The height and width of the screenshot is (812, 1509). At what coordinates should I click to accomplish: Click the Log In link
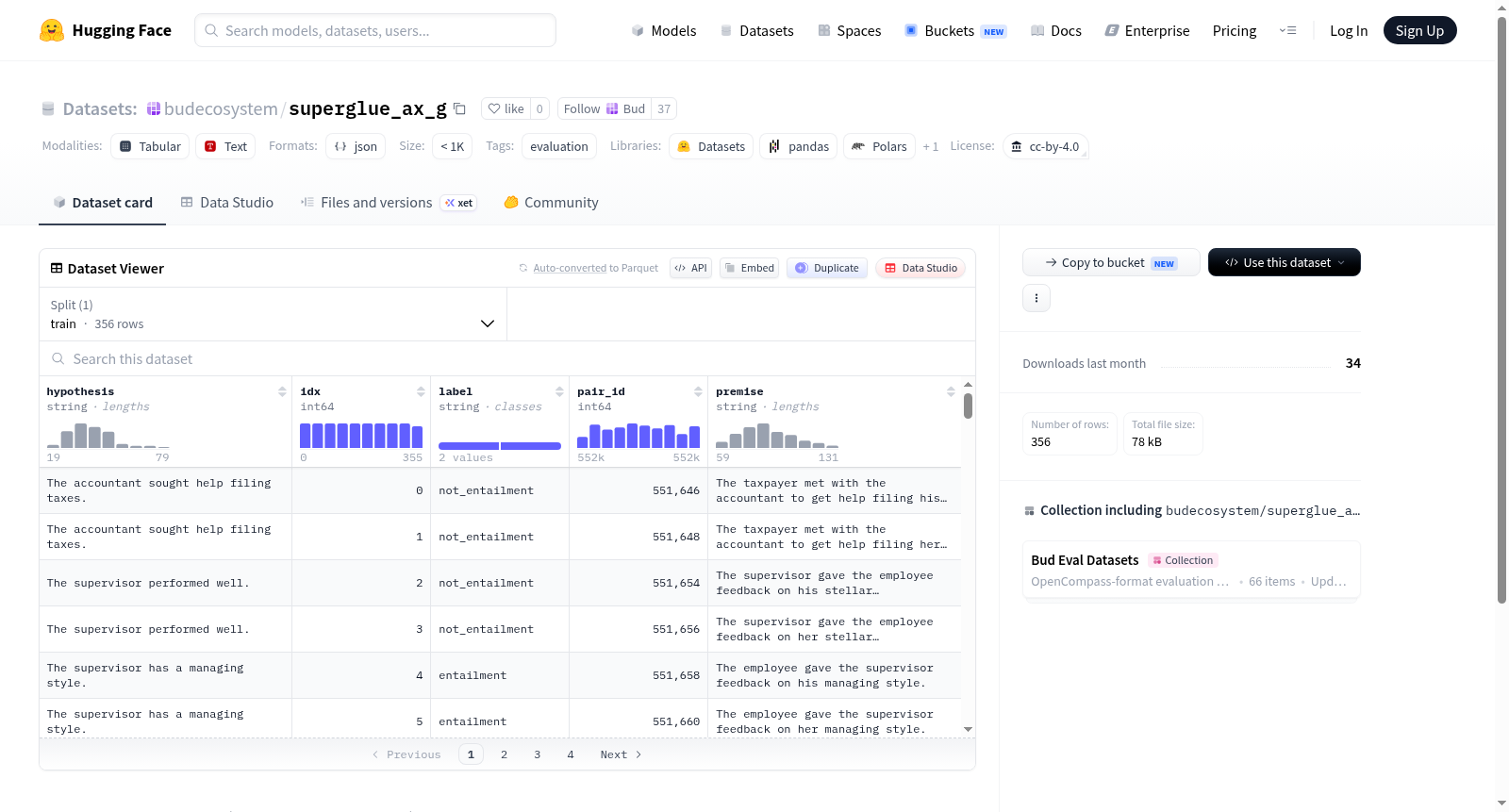point(1349,30)
